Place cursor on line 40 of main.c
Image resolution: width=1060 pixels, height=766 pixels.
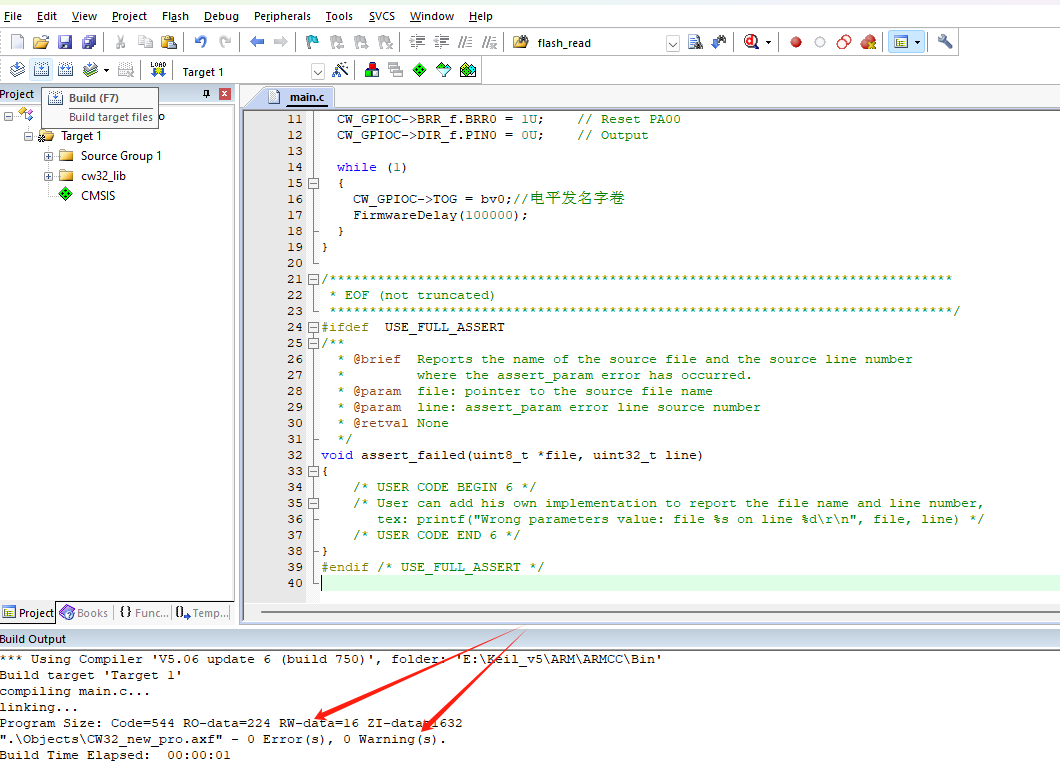(690, 583)
